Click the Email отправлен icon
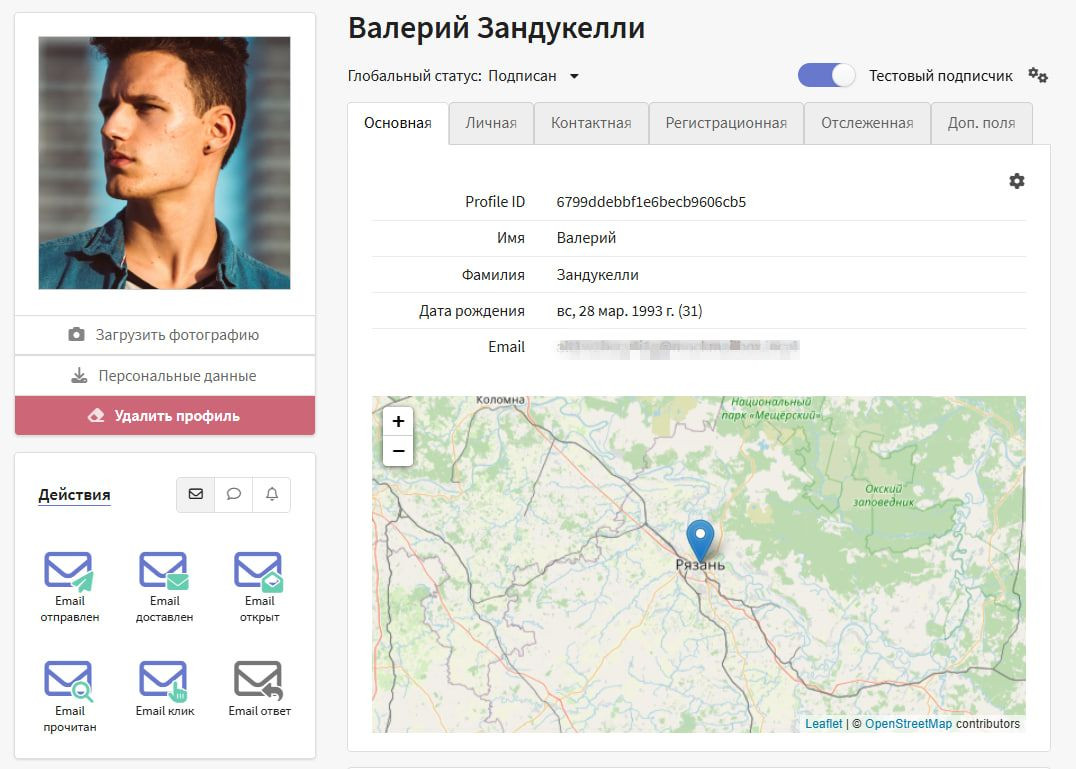The height and width of the screenshot is (769, 1076). coord(69,571)
